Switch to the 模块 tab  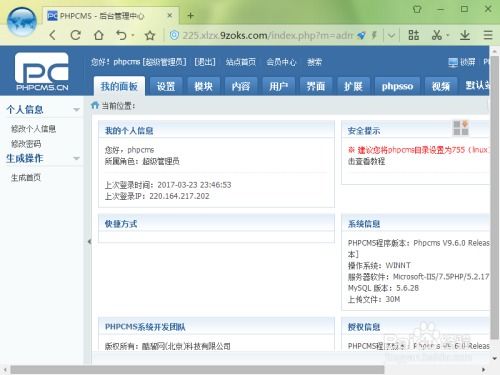tap(203, 86)
